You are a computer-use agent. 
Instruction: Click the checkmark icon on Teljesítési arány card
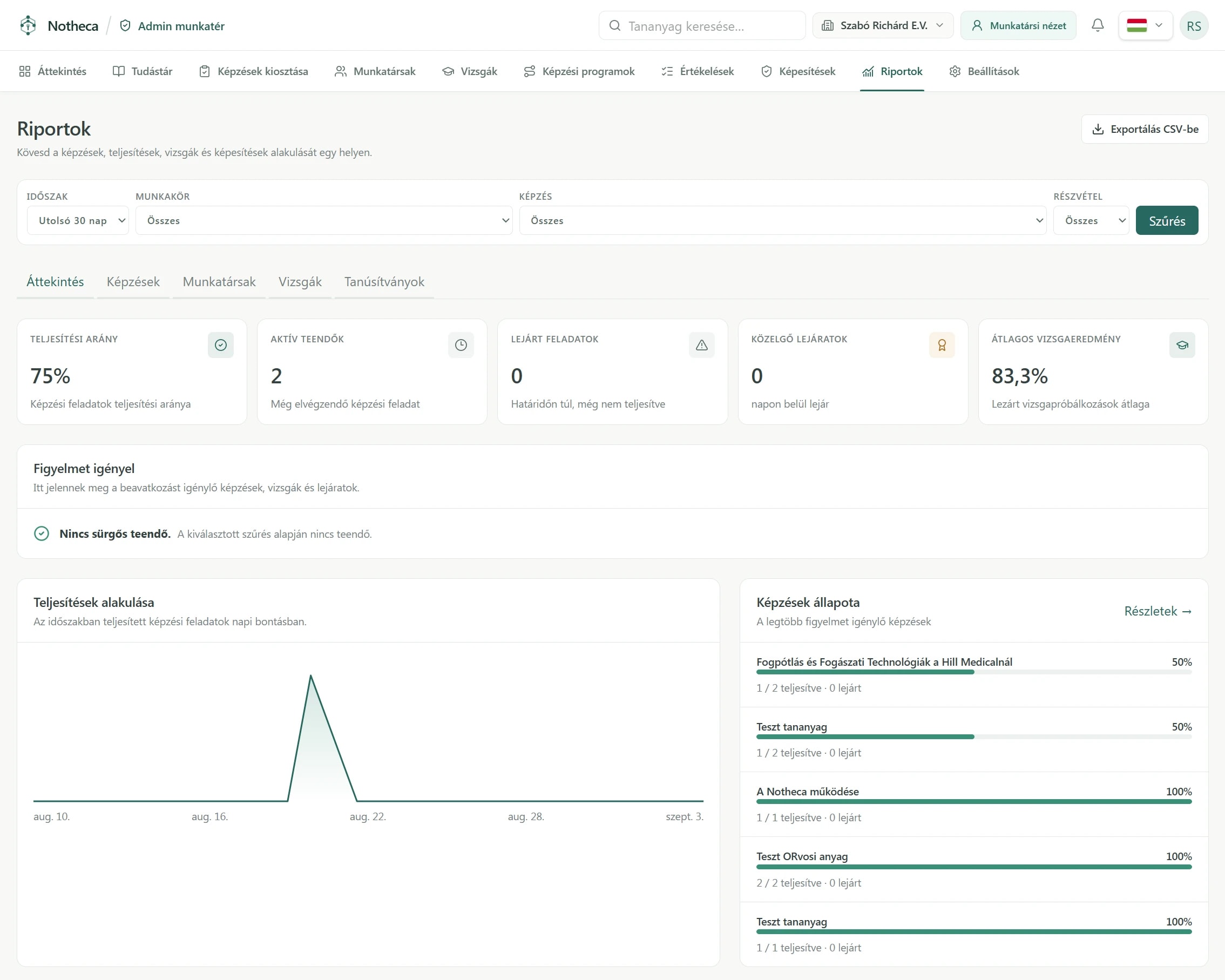point(220,345)
